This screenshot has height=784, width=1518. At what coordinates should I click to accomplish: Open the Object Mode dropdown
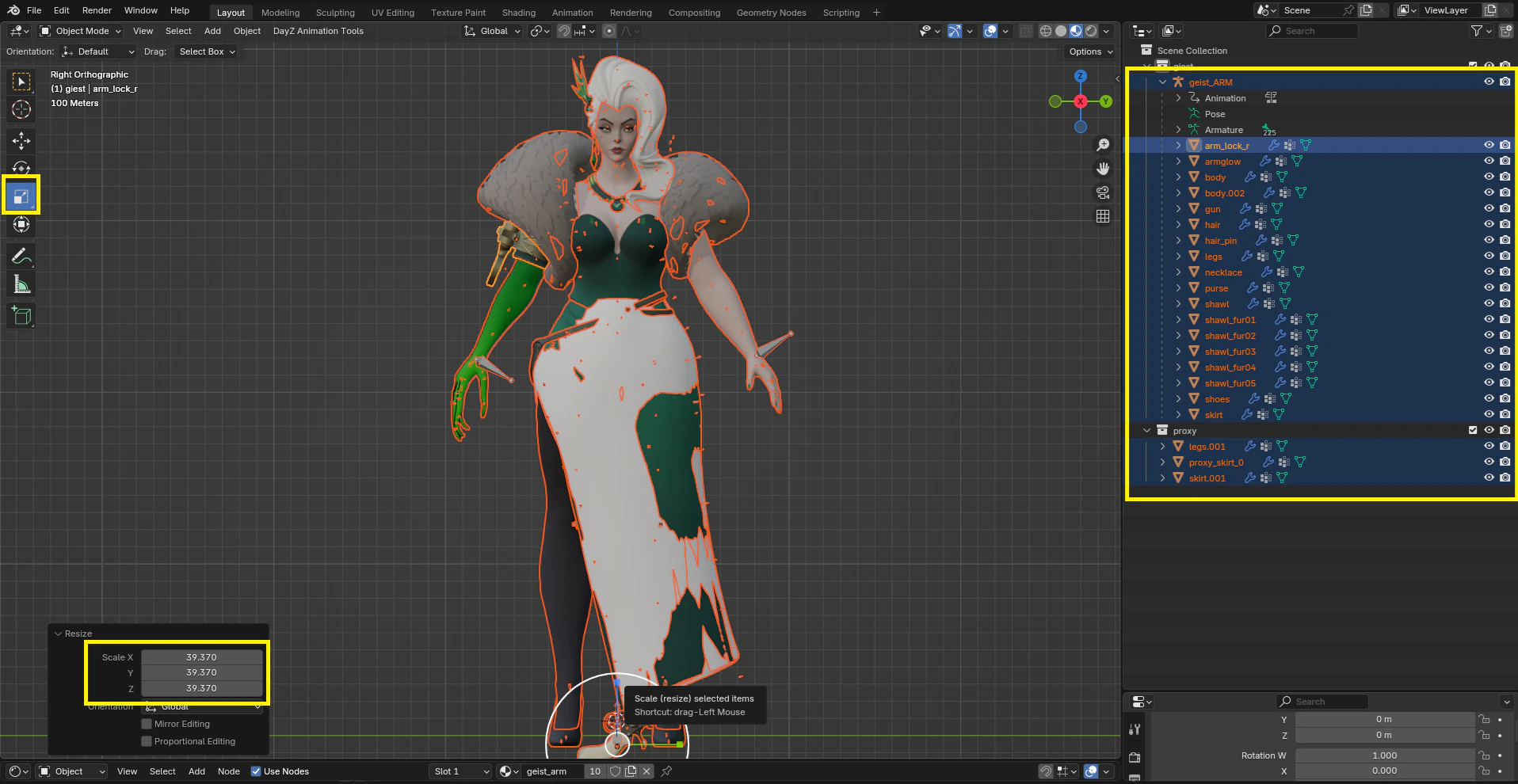(81, 31)
